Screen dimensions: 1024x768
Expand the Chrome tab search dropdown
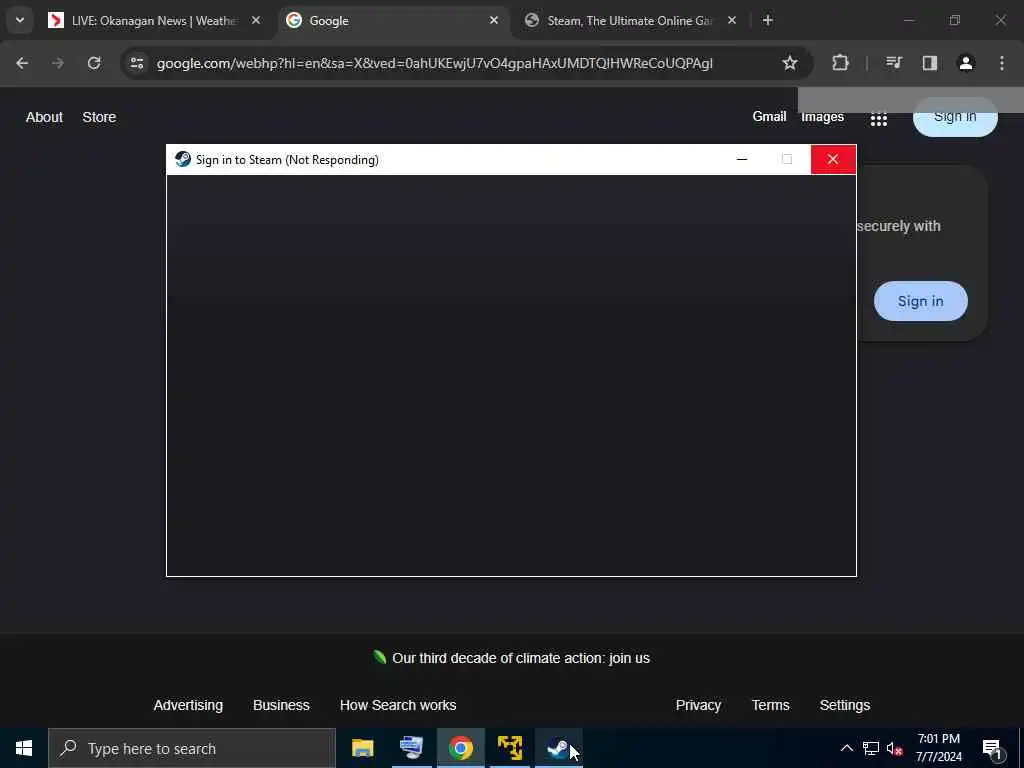pyautogui.click(x=20, y=20)
